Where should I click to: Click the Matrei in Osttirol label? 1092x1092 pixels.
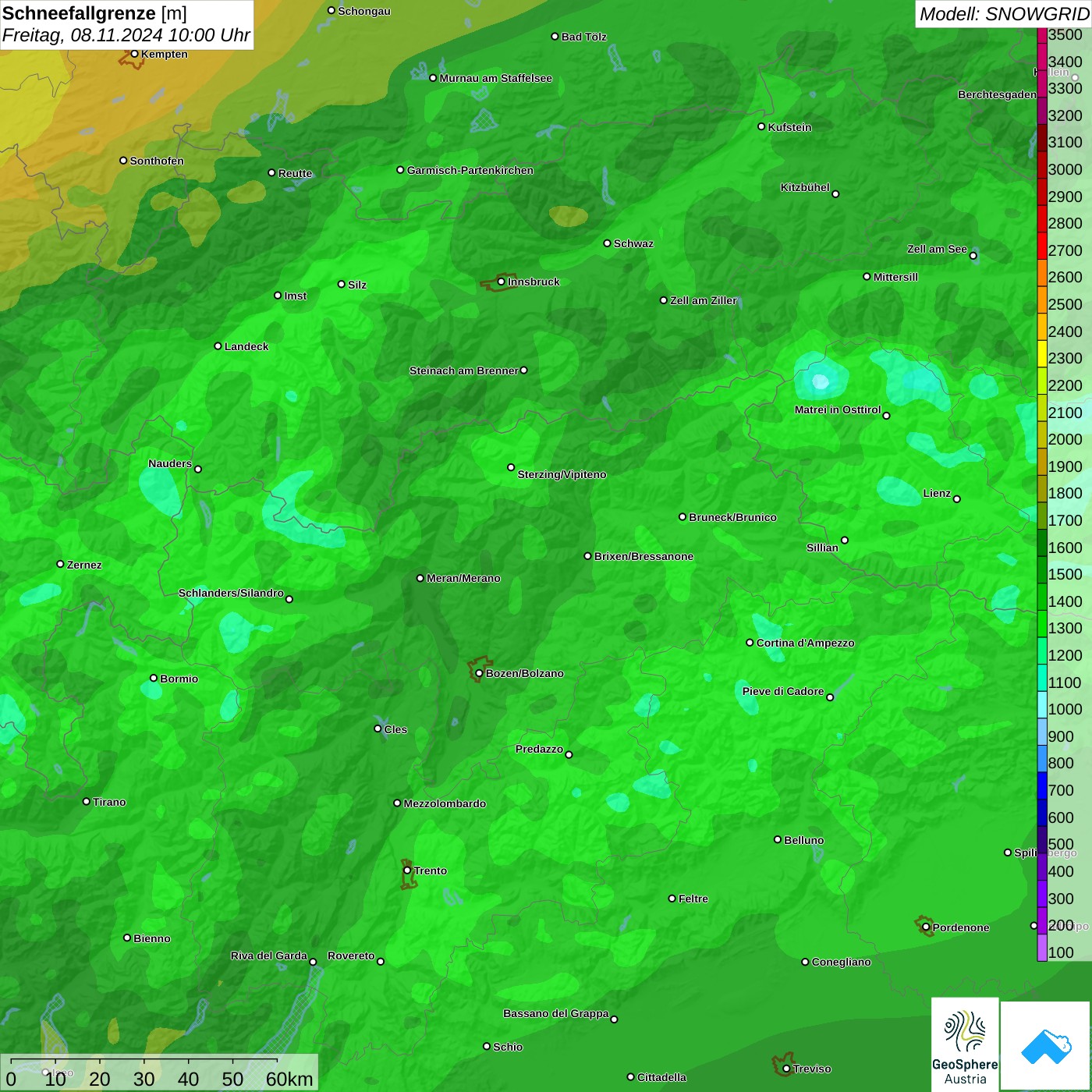838,409
